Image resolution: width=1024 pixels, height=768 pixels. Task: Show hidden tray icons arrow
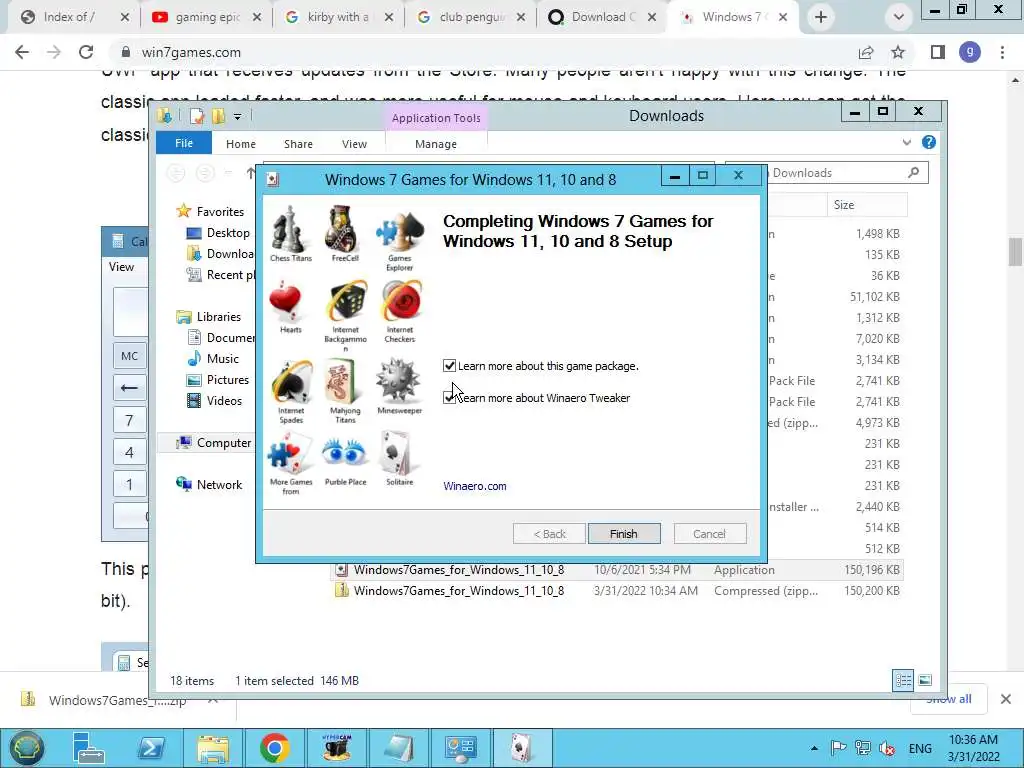pos(814,748)
